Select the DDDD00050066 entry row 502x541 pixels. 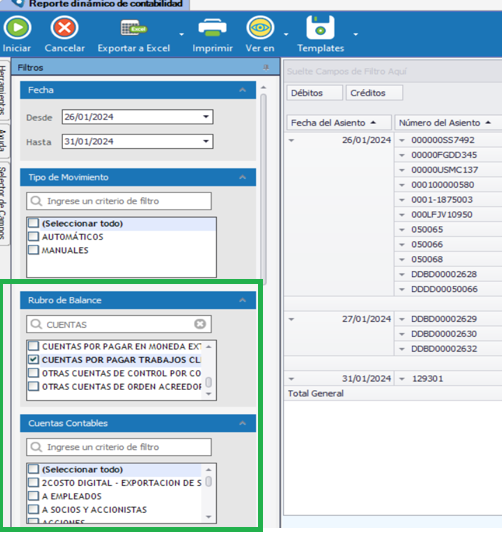pos(448,289)
